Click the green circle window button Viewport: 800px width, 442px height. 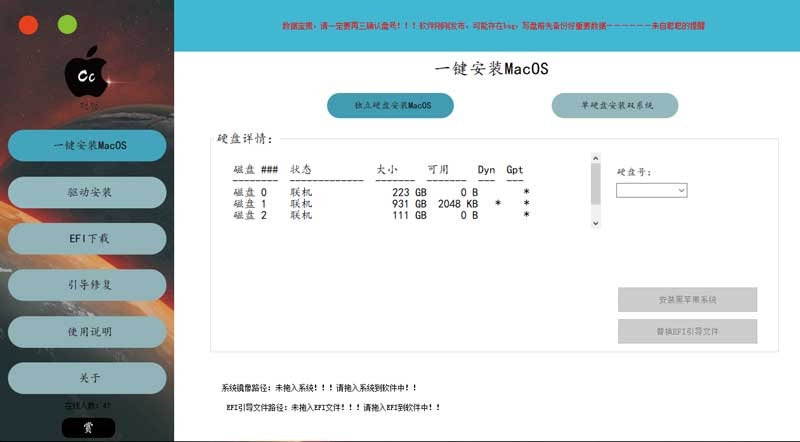(x=67, y=24)
